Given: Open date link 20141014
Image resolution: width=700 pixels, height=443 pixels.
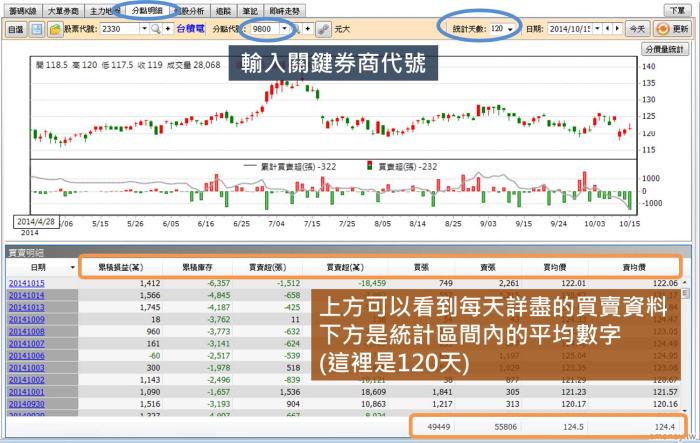Looking at the screenshot, I should 26,295.
